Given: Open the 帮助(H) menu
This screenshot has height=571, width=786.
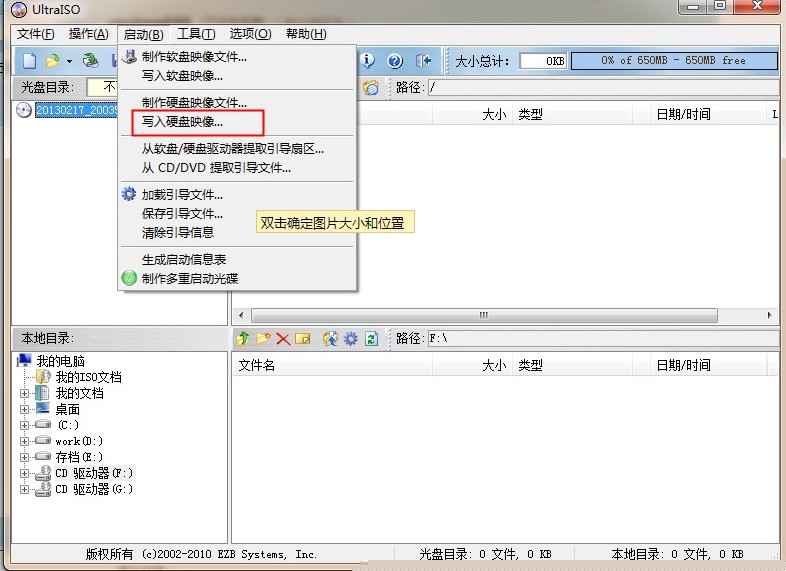Looking at the screenshot, I should [x=306, y=34].
